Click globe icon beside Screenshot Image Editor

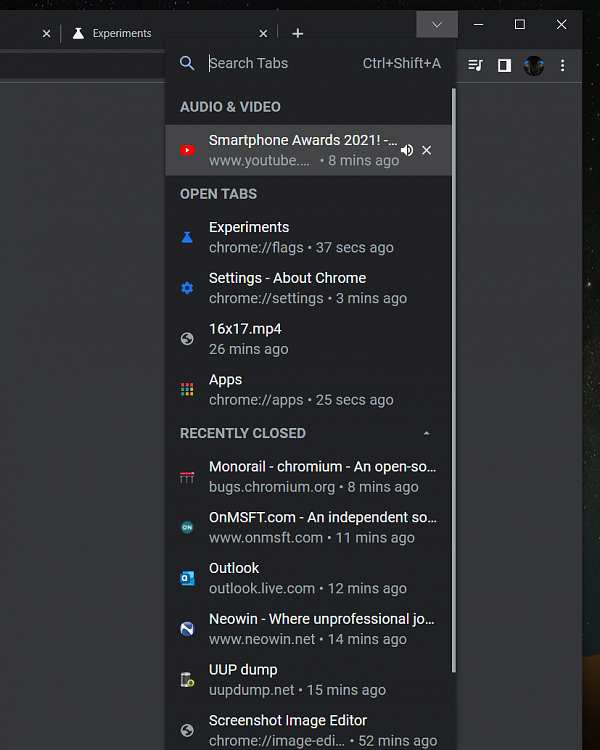click(x=187, y=730)
